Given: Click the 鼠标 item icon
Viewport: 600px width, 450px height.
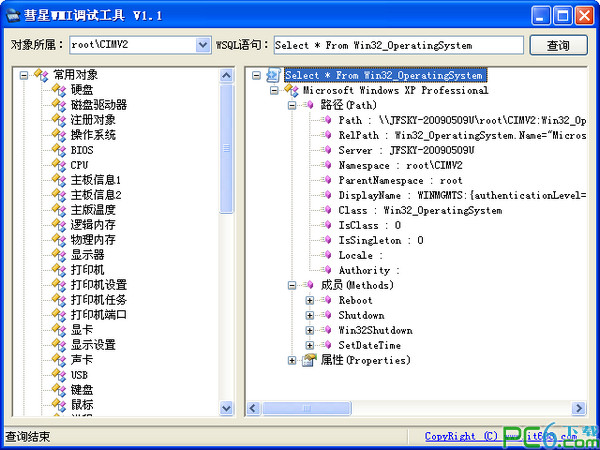Looking at the screenshot, I should click(59, 405).
